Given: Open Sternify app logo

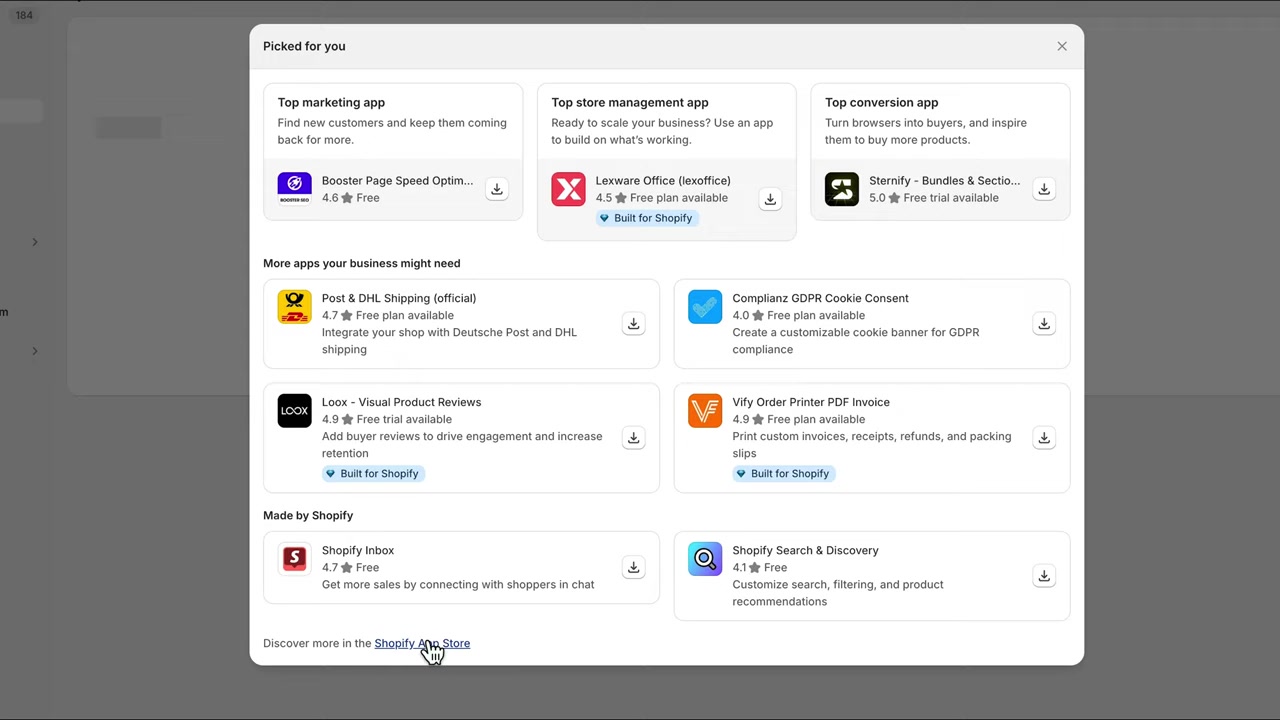Looking at the screenshot, I should [x=842, y=189].
